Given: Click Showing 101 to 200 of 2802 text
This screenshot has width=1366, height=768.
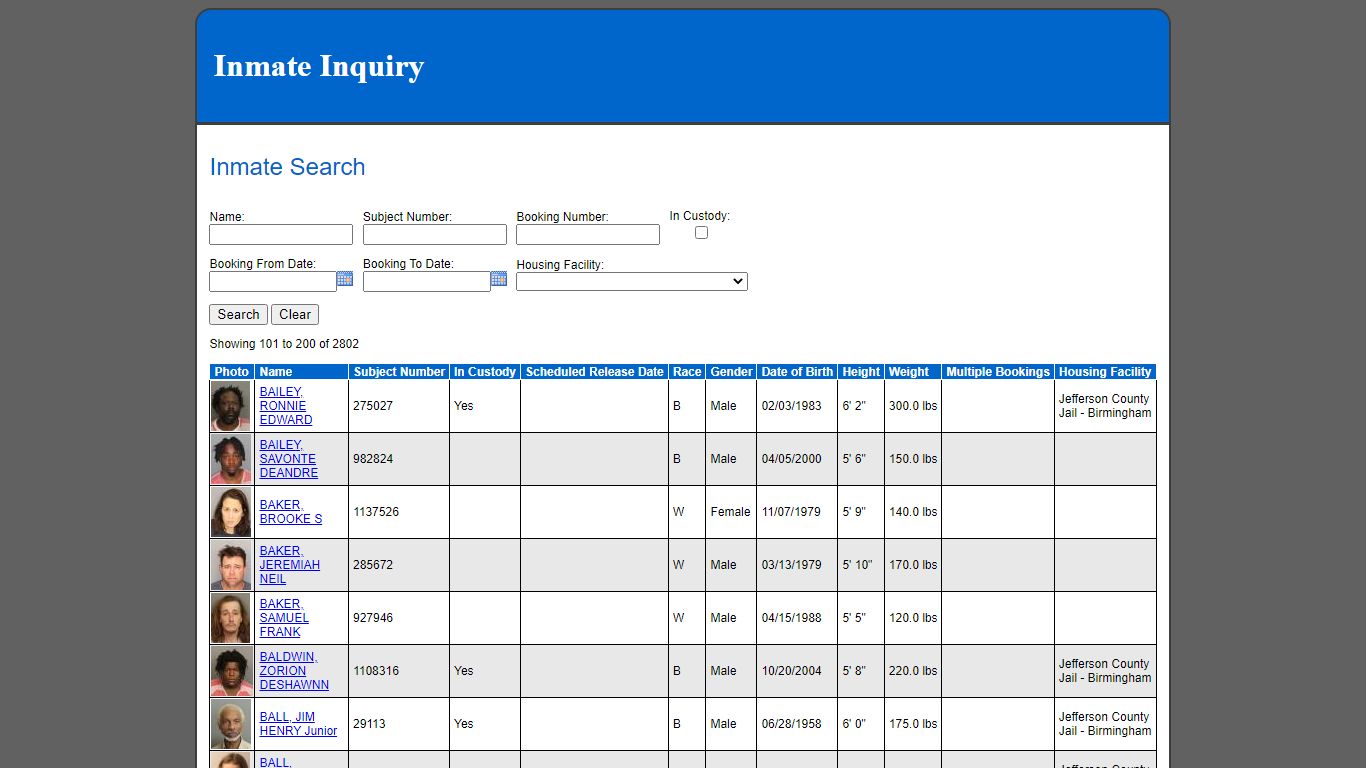Looking at the screenshot, I should tap(284, 344).
